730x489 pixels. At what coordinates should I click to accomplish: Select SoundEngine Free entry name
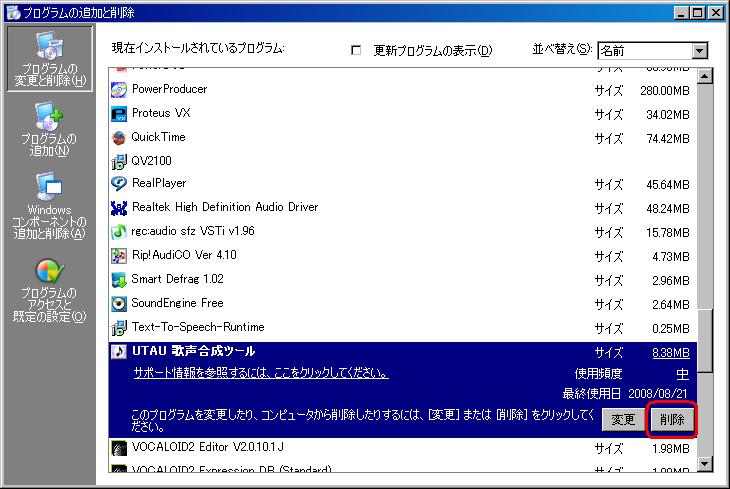pos(177,303)
